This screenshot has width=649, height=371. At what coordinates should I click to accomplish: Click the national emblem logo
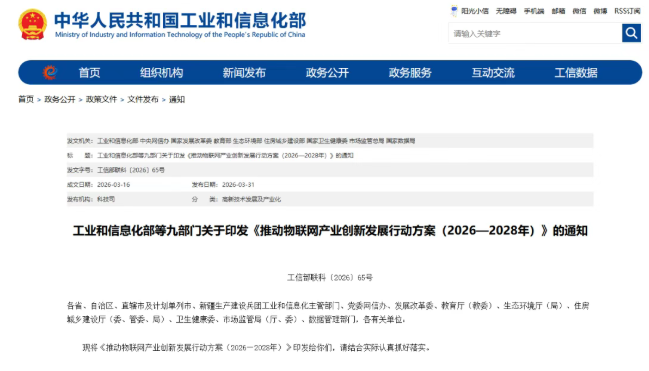pyautogui.click(x=32, y=24)
